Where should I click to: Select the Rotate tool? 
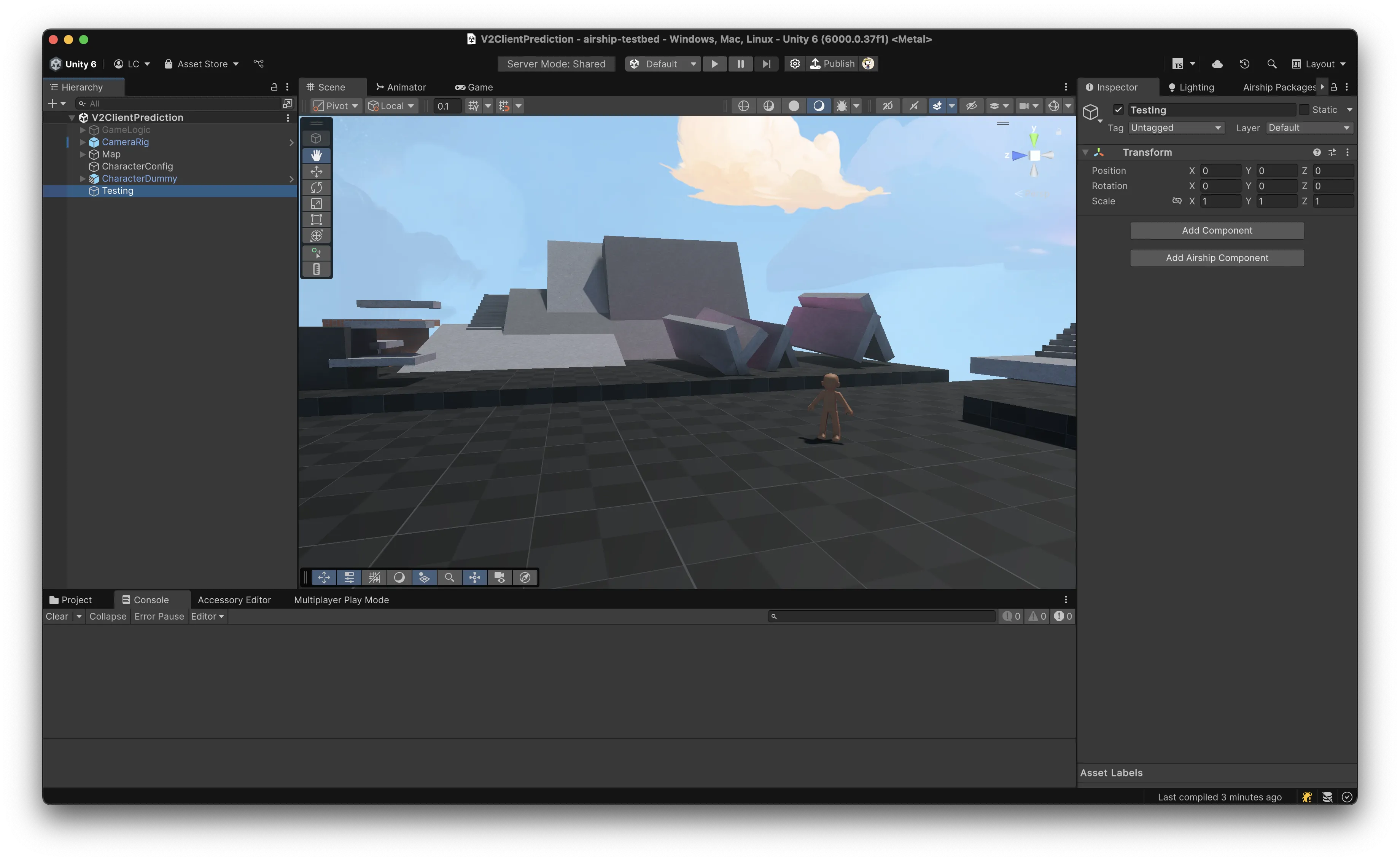click(x=317, y=187)
